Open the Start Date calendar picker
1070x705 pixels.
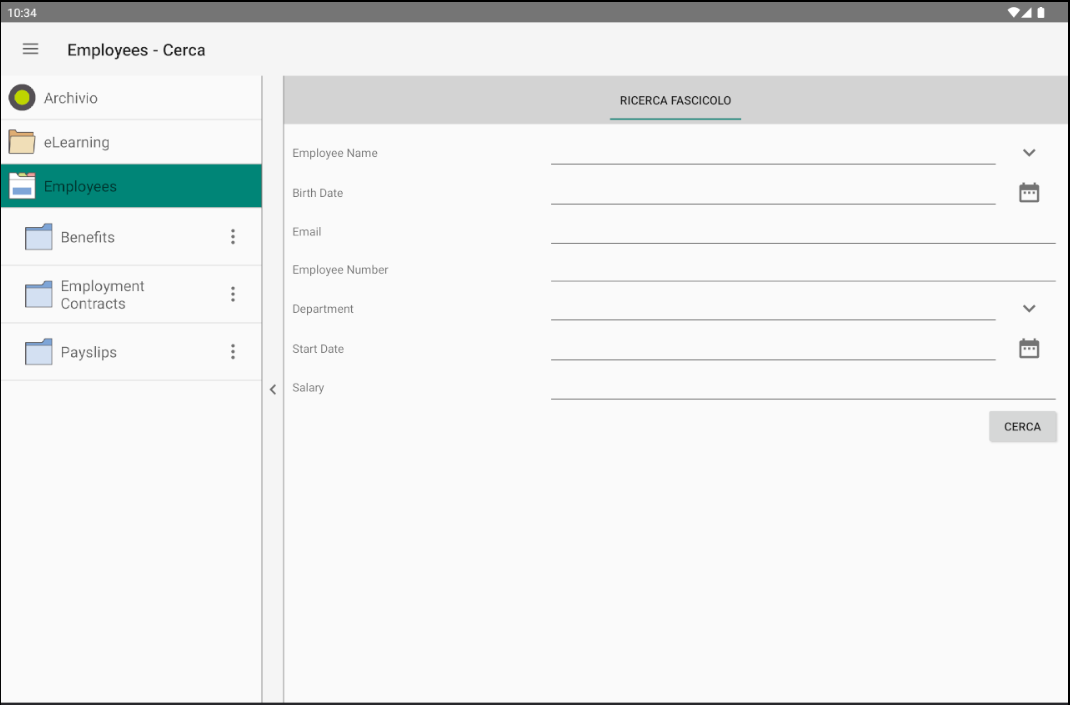tap(1029, 348)
